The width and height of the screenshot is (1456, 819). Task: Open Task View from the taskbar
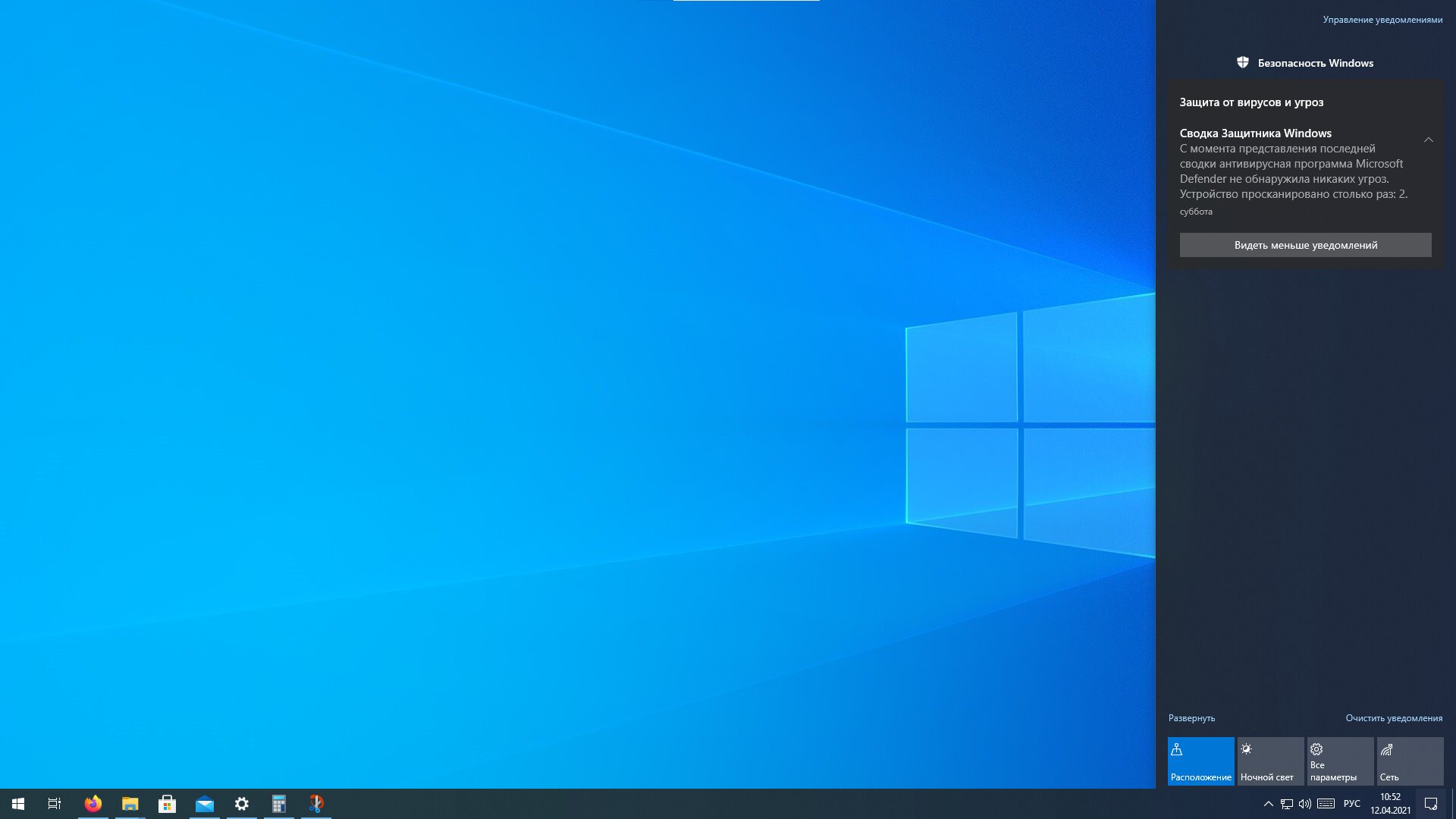pyautogui.click(x=55, y=804)
